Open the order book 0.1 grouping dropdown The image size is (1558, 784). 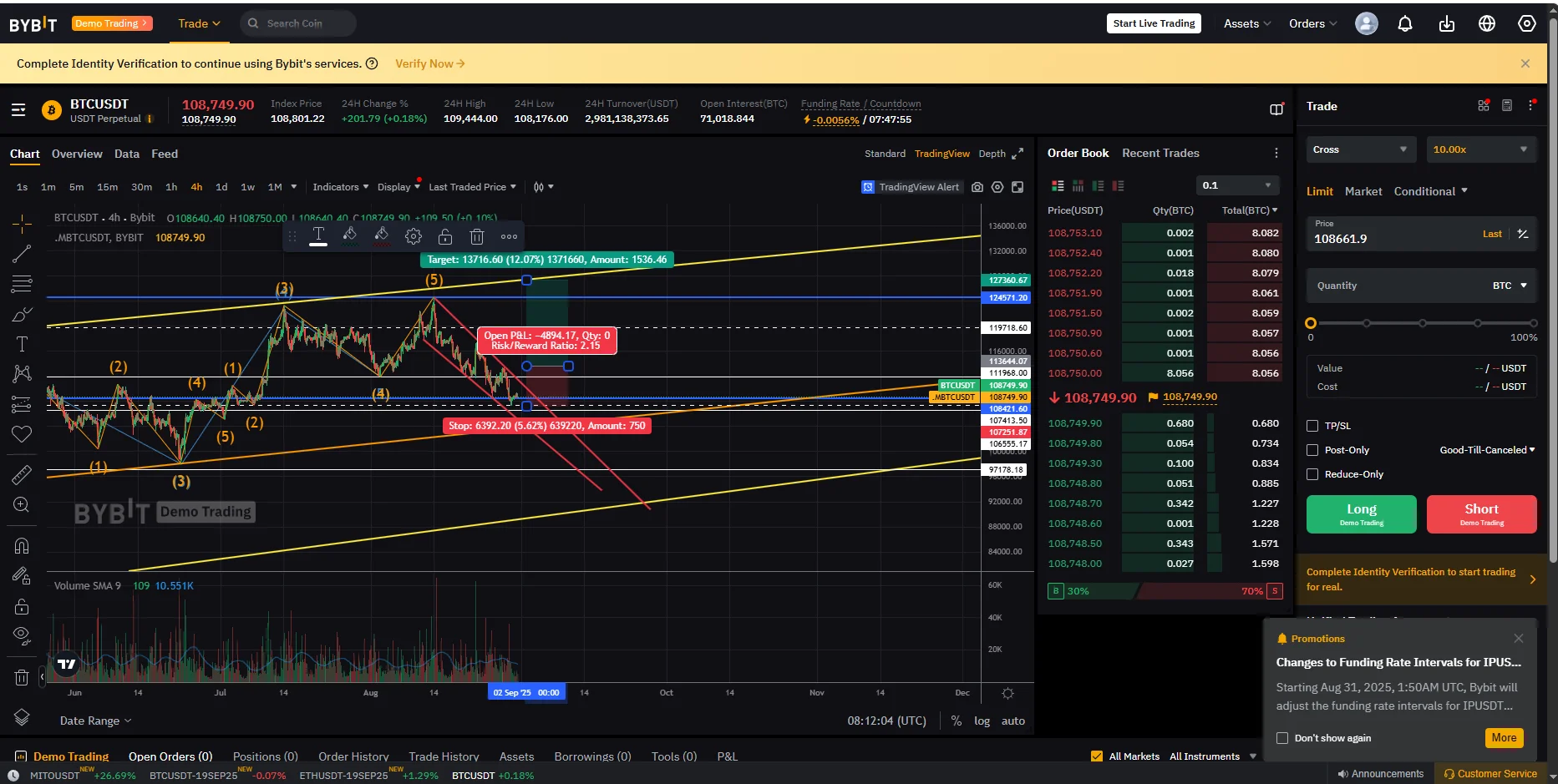tap(1238, 185)
